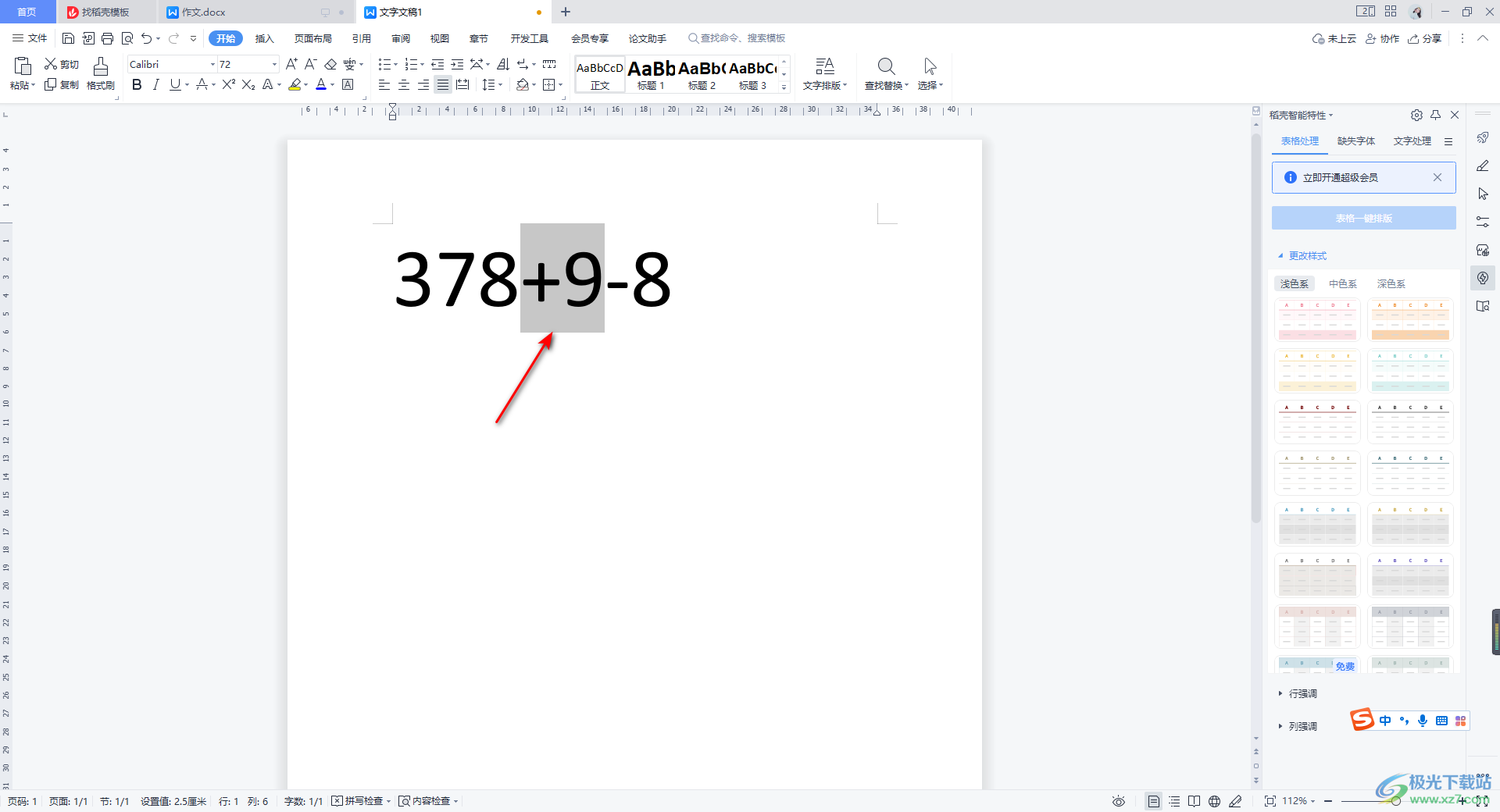Pin the Docer smart features panel
Viewport: 1500px width, 812px height.
pos(1436,115)
